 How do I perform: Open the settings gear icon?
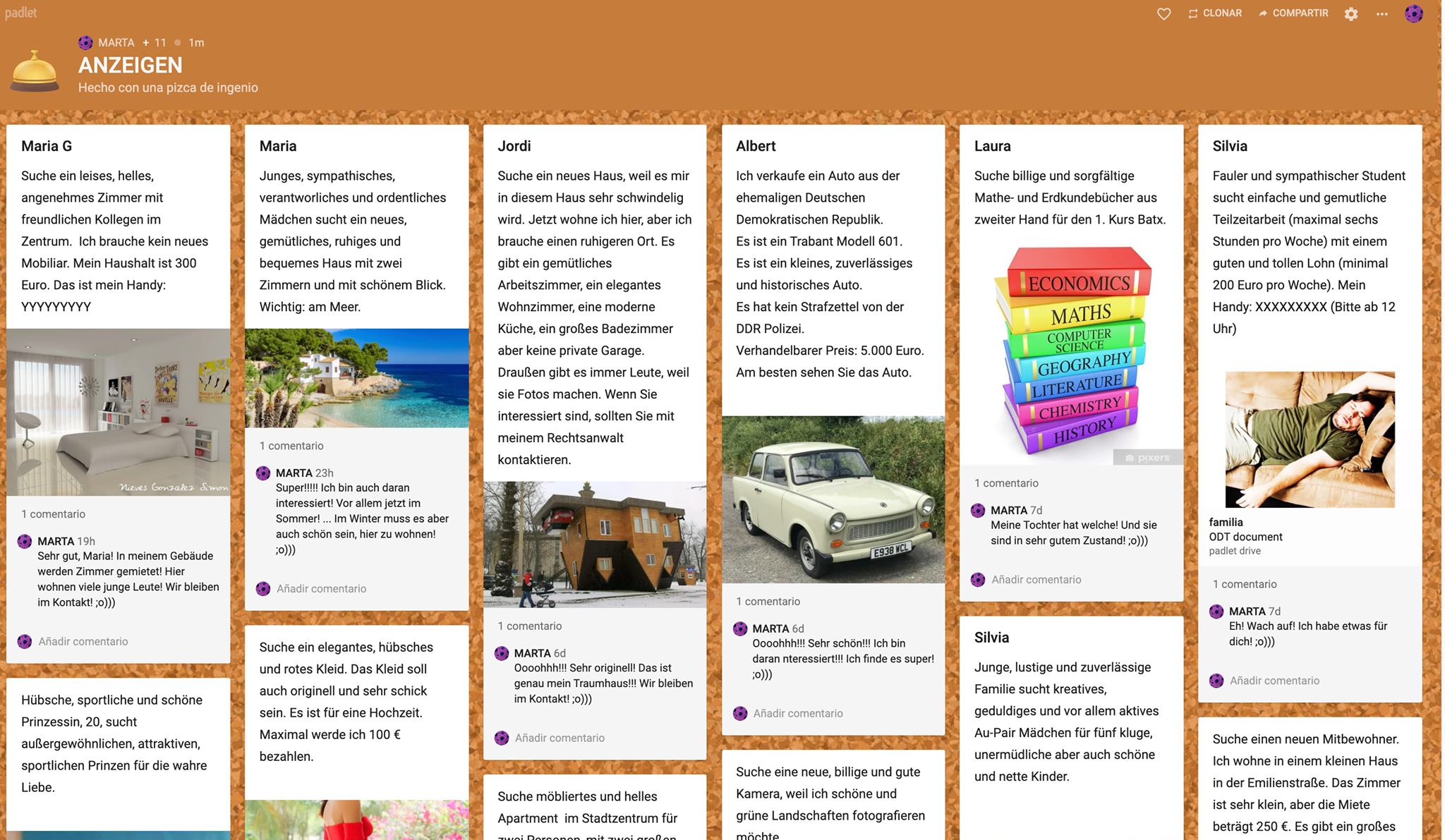(x=1350, y=14)
